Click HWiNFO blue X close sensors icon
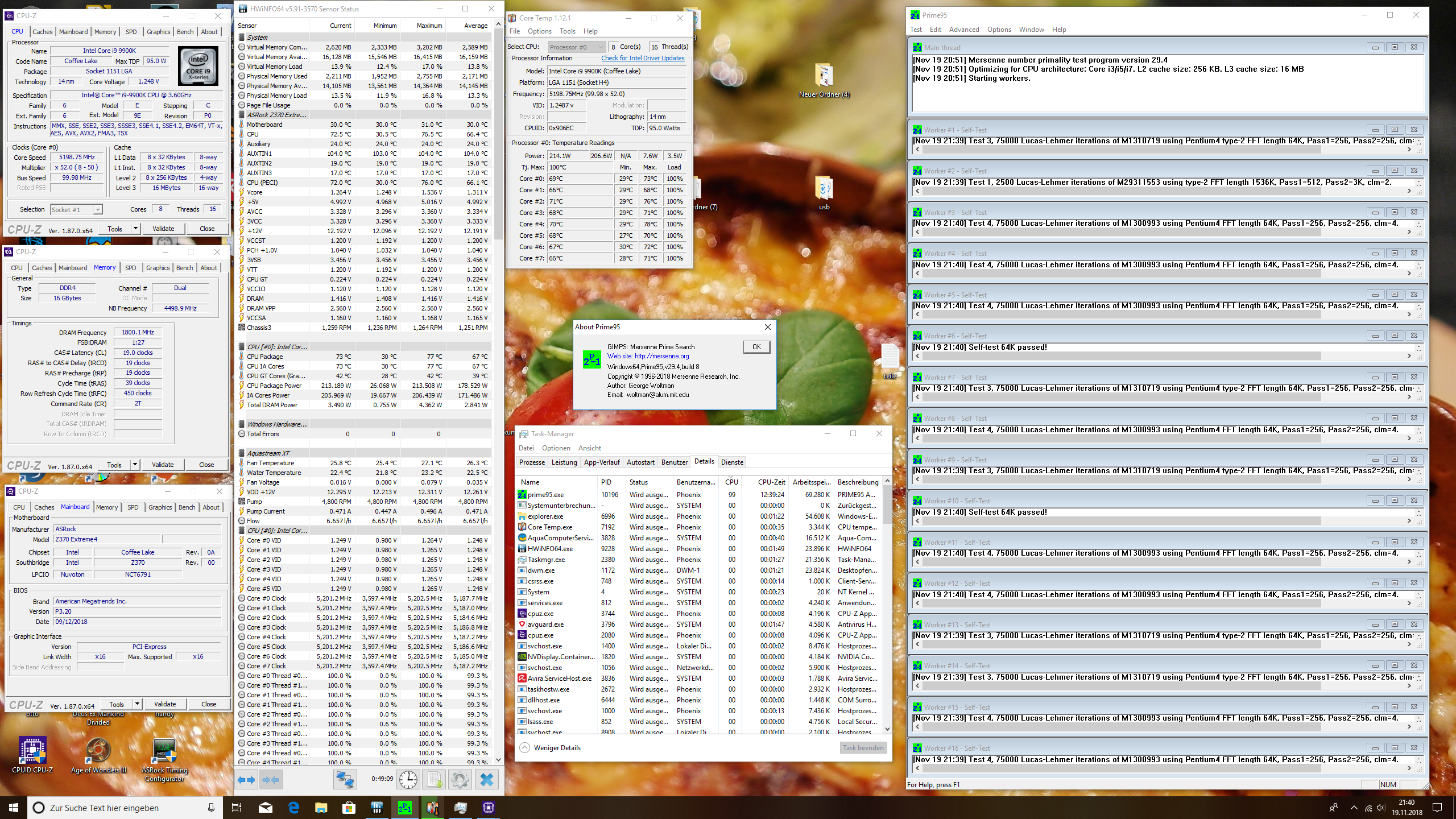This screenshot has height=819, width=1456. point(487,780)
